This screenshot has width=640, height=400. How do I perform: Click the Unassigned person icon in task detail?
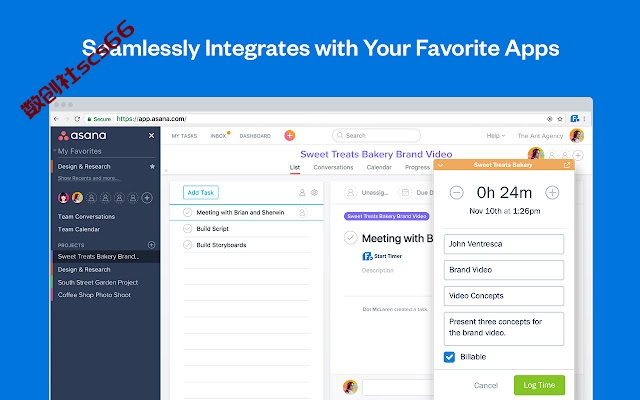click(x=350, y=192)
